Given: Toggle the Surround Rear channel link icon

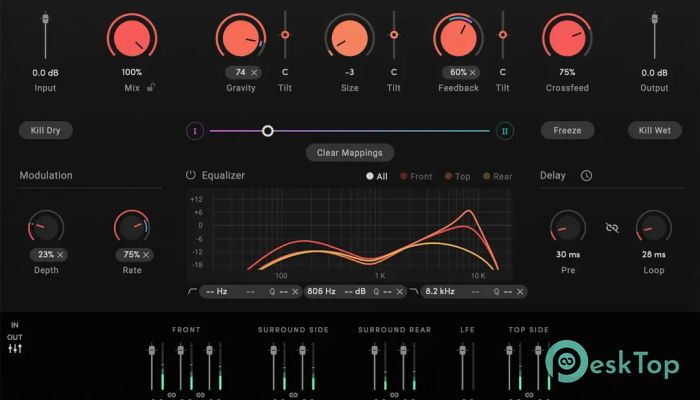Looking at the screenshot, I should (x=394, y=395).
